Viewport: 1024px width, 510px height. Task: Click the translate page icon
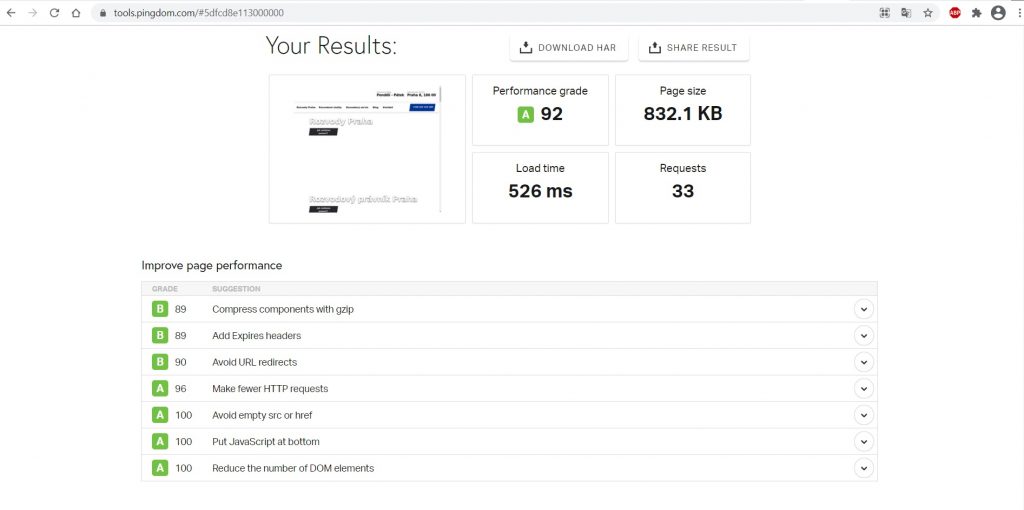(x=906, y=13)
